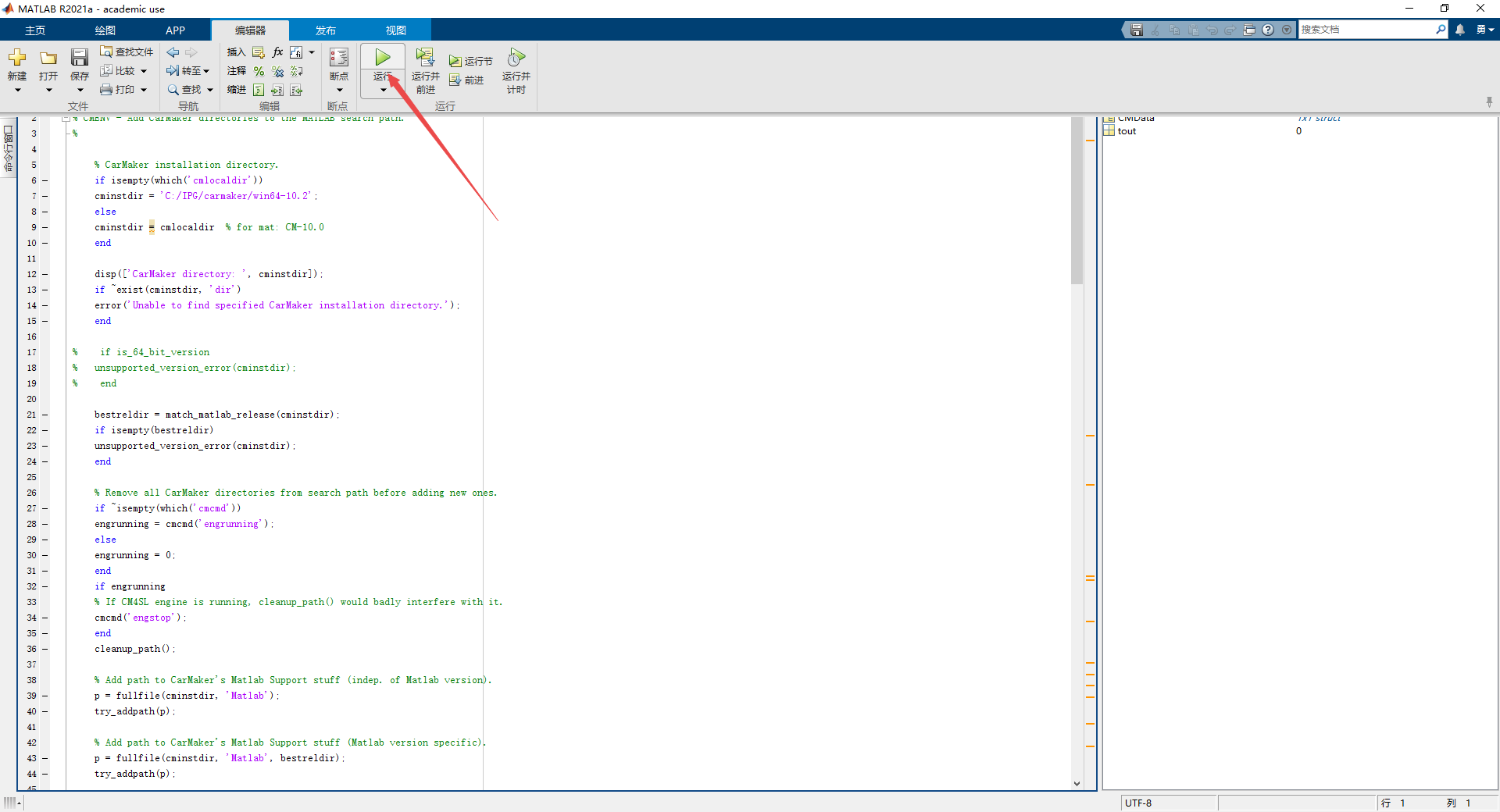This screenshot has width=1500, height=812.
Task: Click Run and Time (运行并计时) icon
Action: point(516,57)
